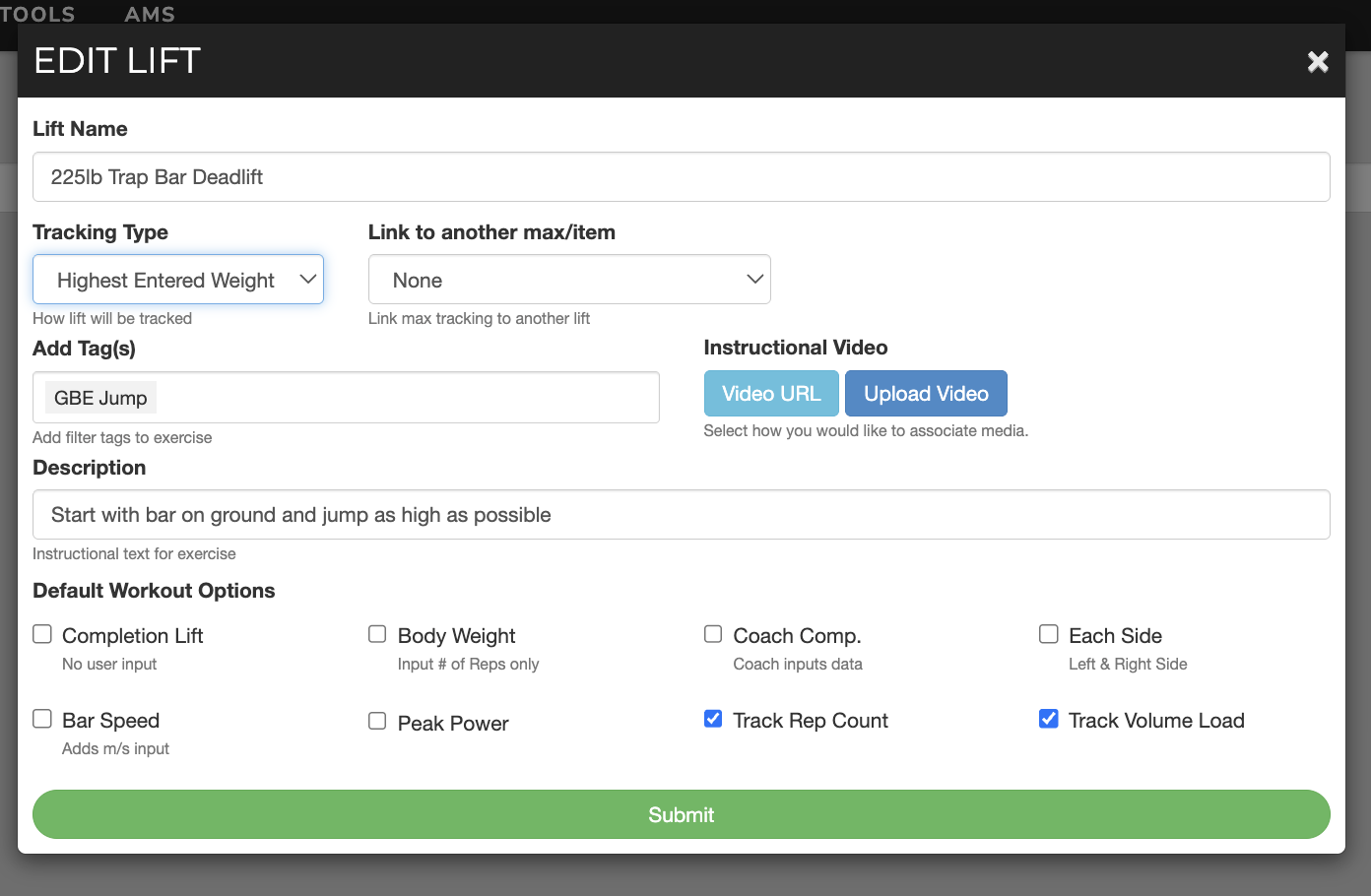
Task: Submit the lift edits
Action: click(681, 814)
